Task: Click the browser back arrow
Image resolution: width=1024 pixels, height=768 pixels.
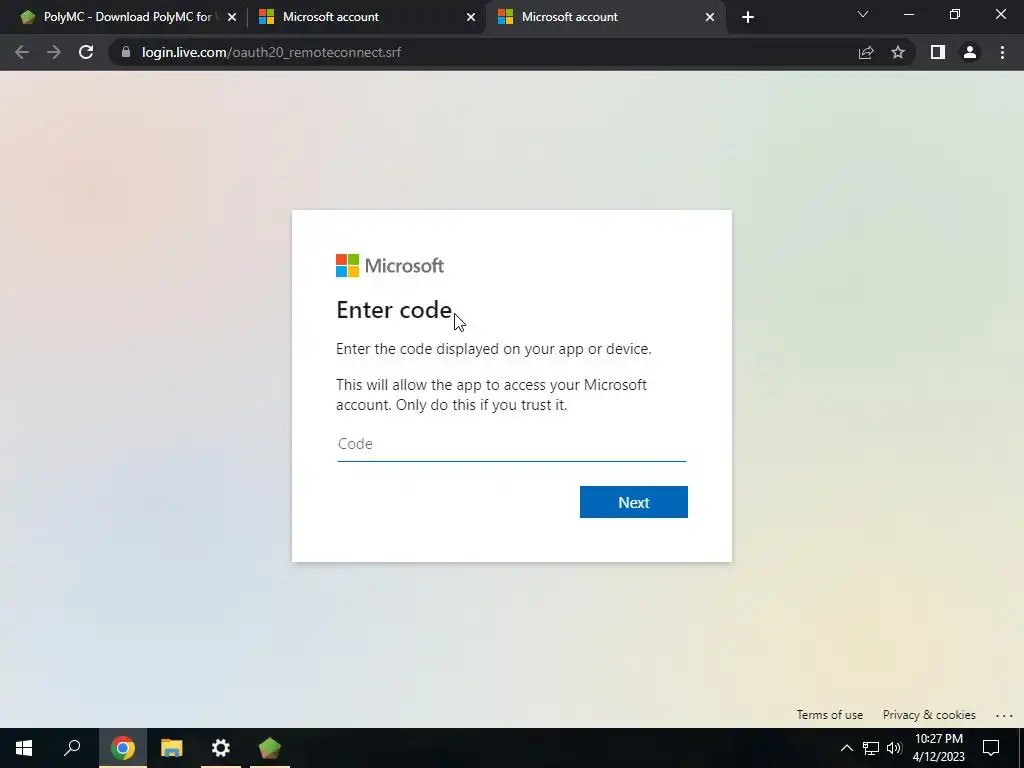Action: 22,52
